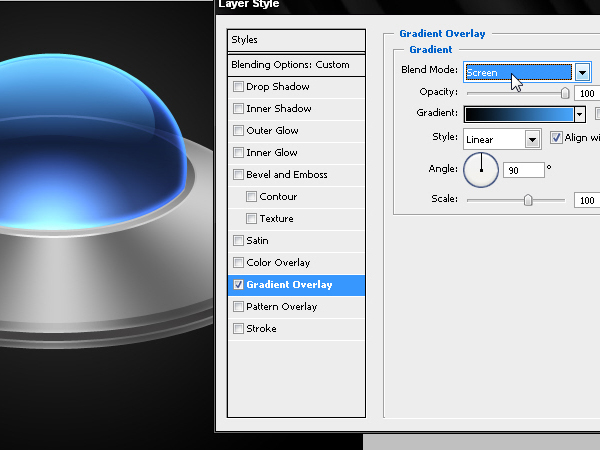Uncheck the Gradient Overlay checkbox
The image size is (600, 450).
pyautogui.click(x=238, y=285)
